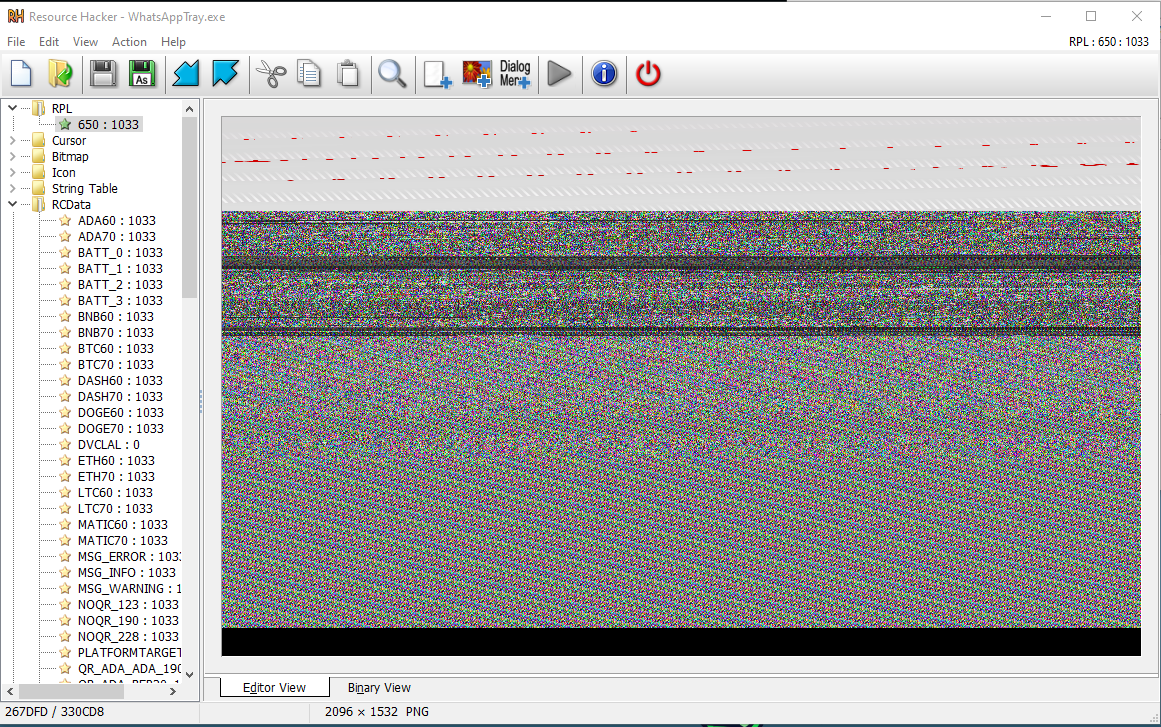Image resolution: width=1161 pixels, height=727 pixels.
Task: Click the tree scroll-down arrow
Action: pos(190,674)
